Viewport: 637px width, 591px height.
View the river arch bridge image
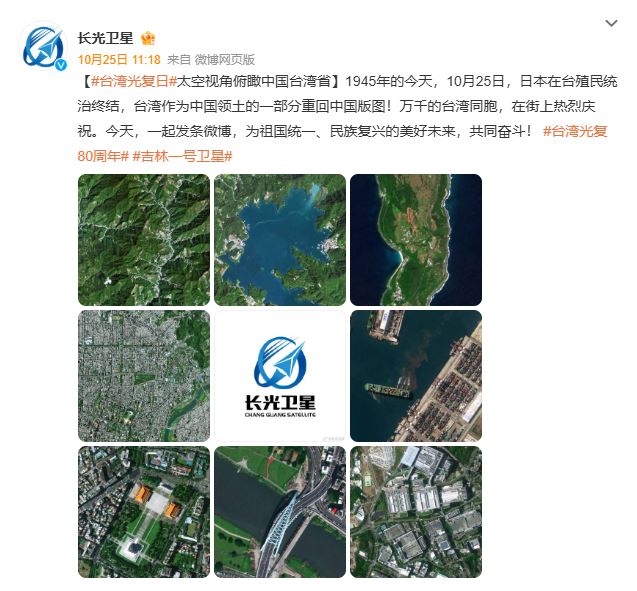click(280, 512)
